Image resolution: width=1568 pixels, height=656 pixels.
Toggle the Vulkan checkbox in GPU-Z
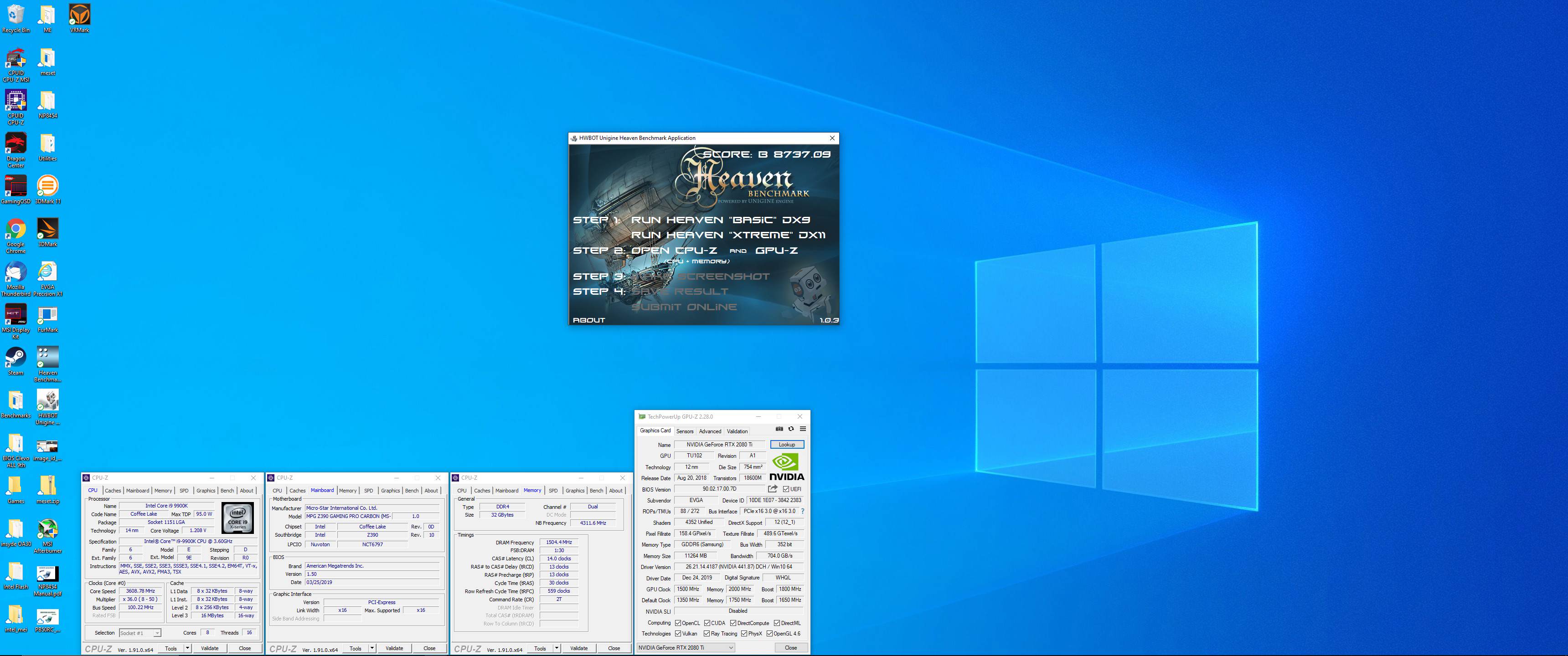[x=678, y=634]
